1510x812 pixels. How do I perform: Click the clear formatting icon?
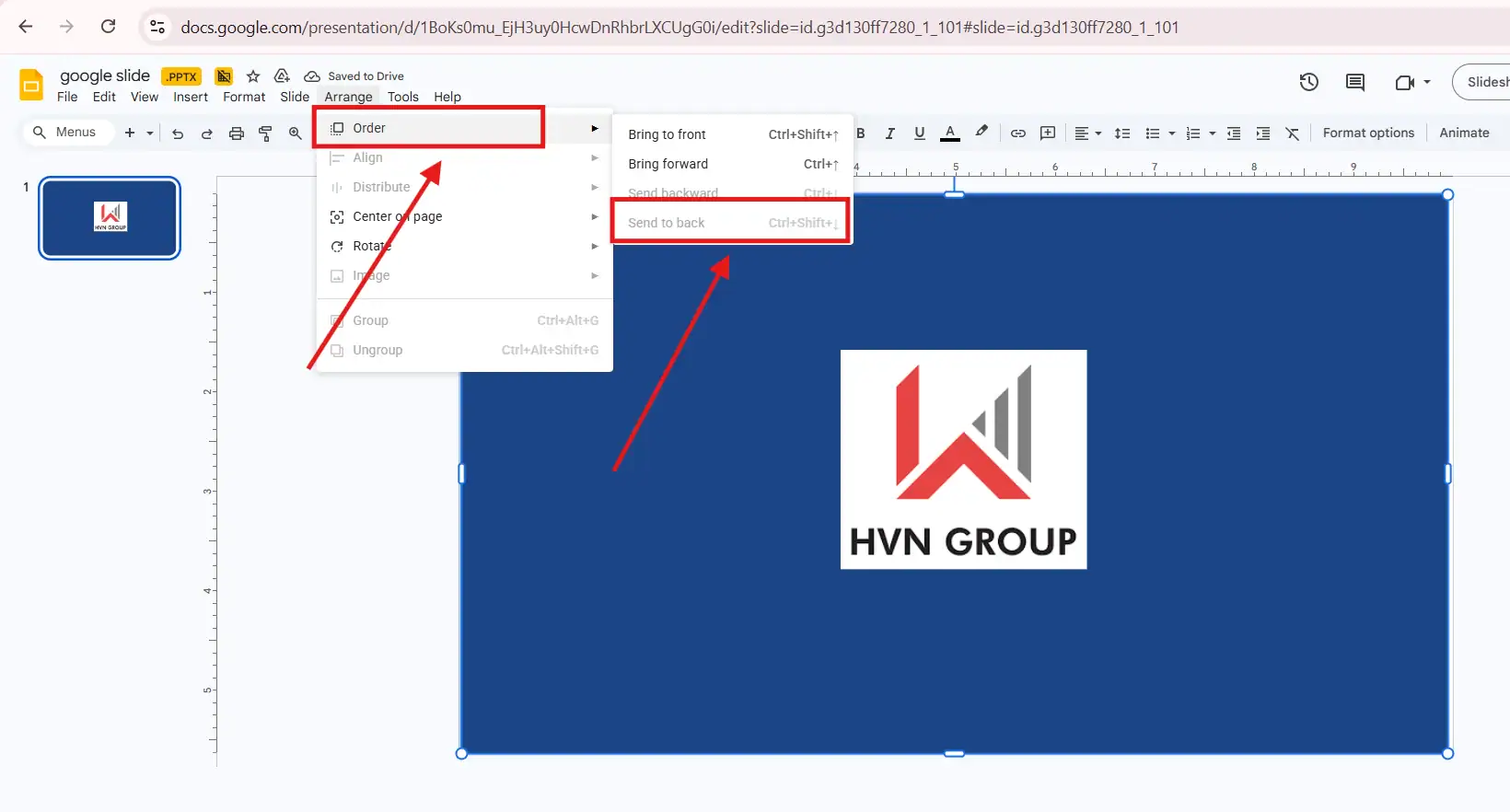point(1293,133)
